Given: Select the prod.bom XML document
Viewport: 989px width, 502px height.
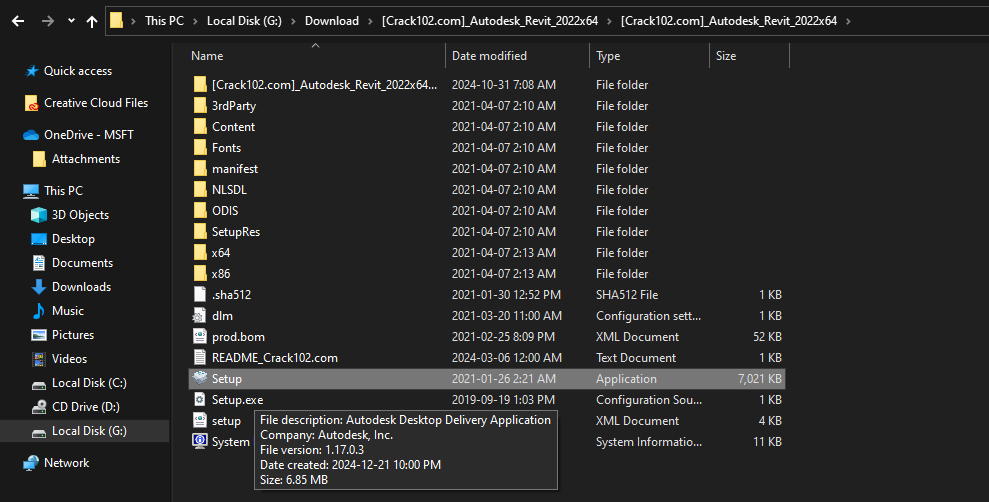Looking at the screenshot, I should tap(238, 337).
